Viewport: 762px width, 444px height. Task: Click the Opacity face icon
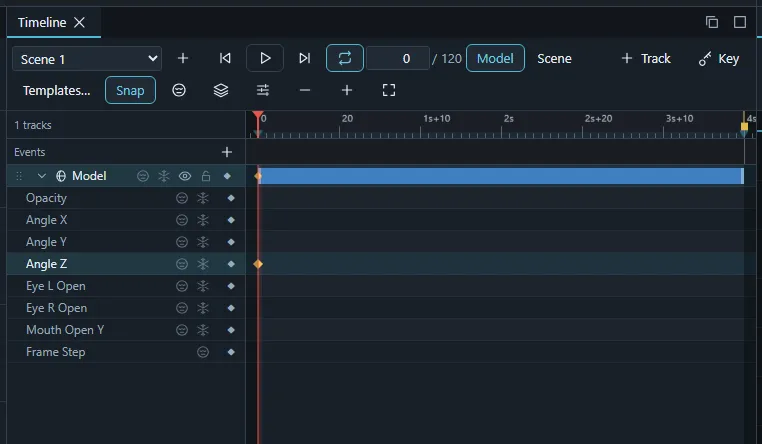182,198
